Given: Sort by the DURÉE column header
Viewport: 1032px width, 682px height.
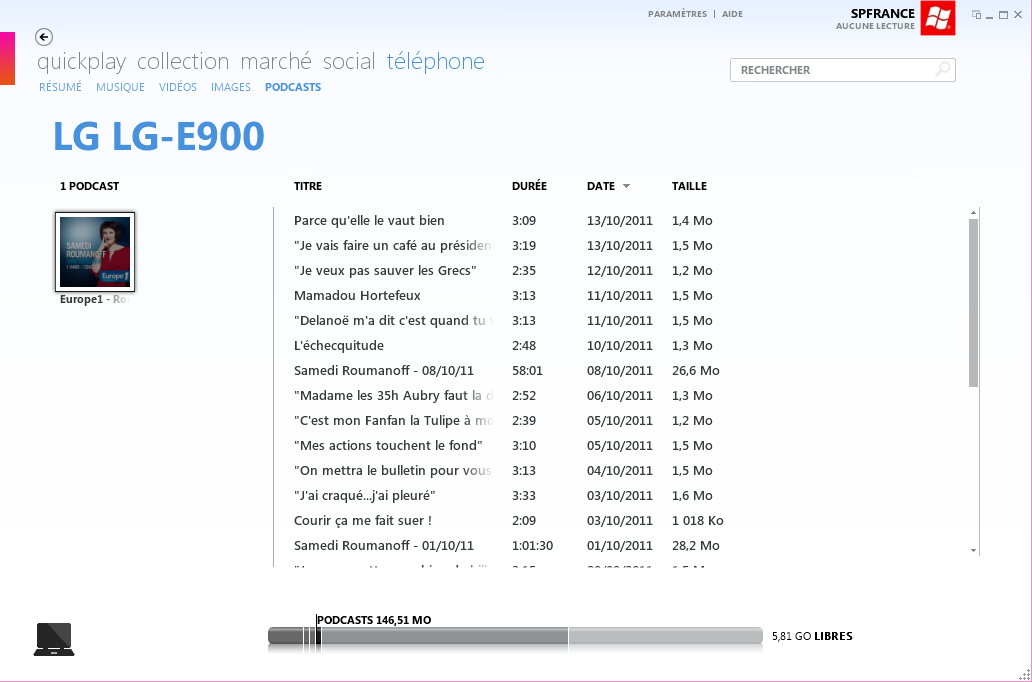Looking at the screenshot, I should [529, 186].
